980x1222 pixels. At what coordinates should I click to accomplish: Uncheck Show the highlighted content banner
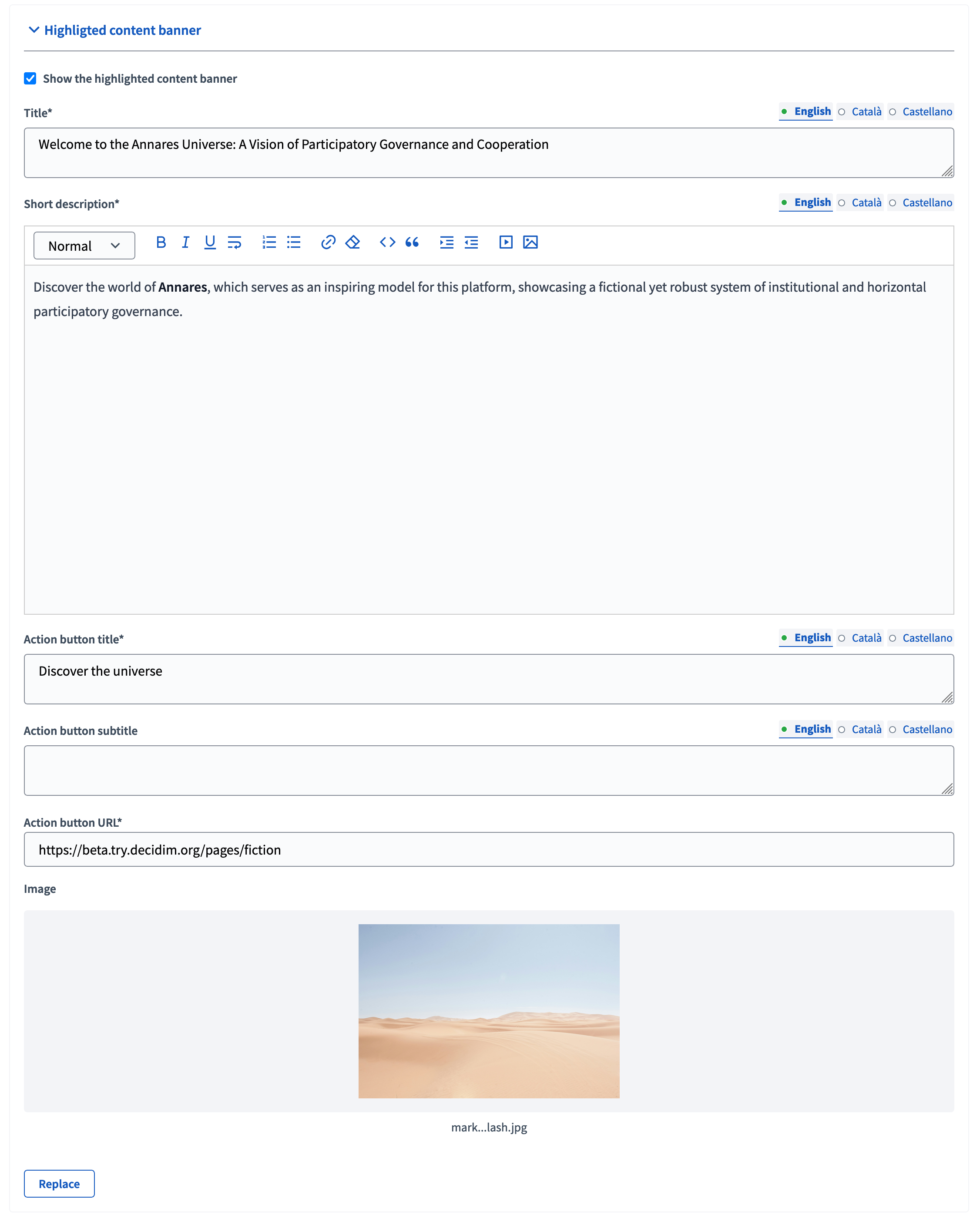click(30, 78)
